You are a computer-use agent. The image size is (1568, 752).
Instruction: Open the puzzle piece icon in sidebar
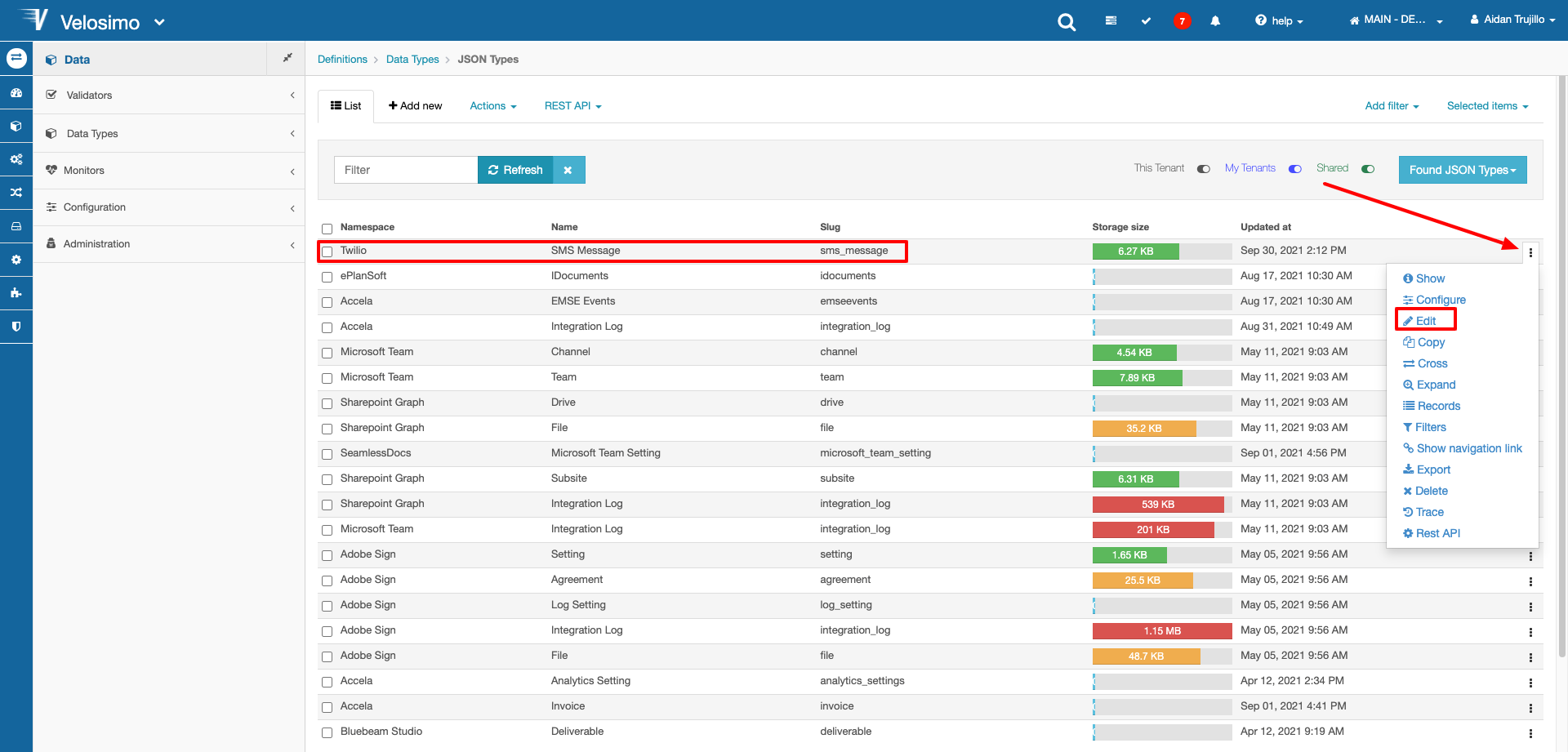click(16, 293)
